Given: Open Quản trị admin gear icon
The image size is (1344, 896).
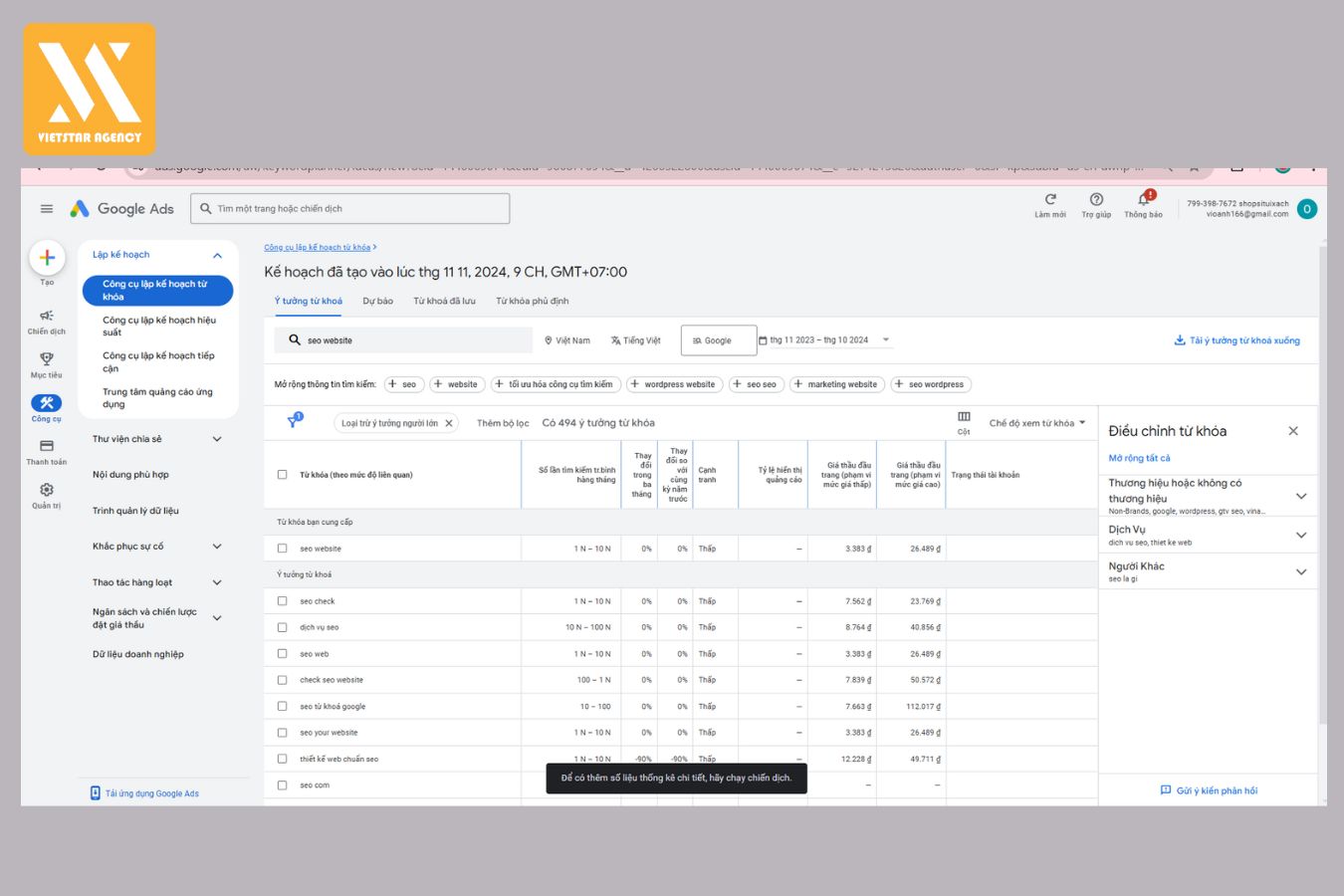Looking at the screenshot, I should point(47,490).
